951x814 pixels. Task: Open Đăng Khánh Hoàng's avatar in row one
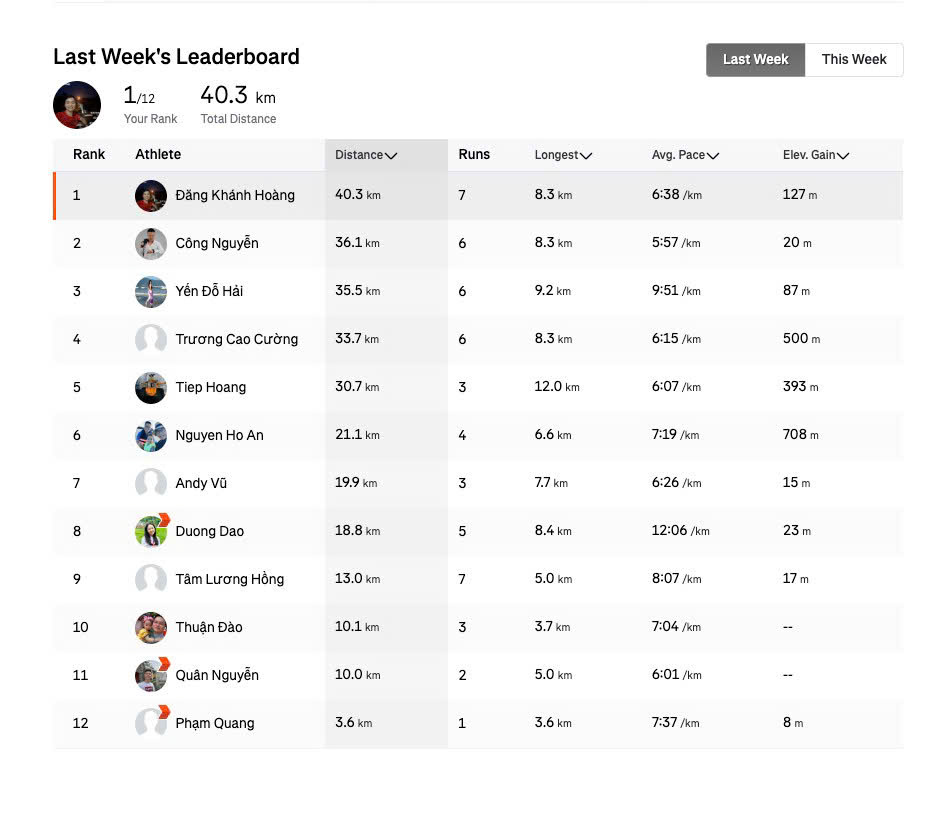click(150, 195)
